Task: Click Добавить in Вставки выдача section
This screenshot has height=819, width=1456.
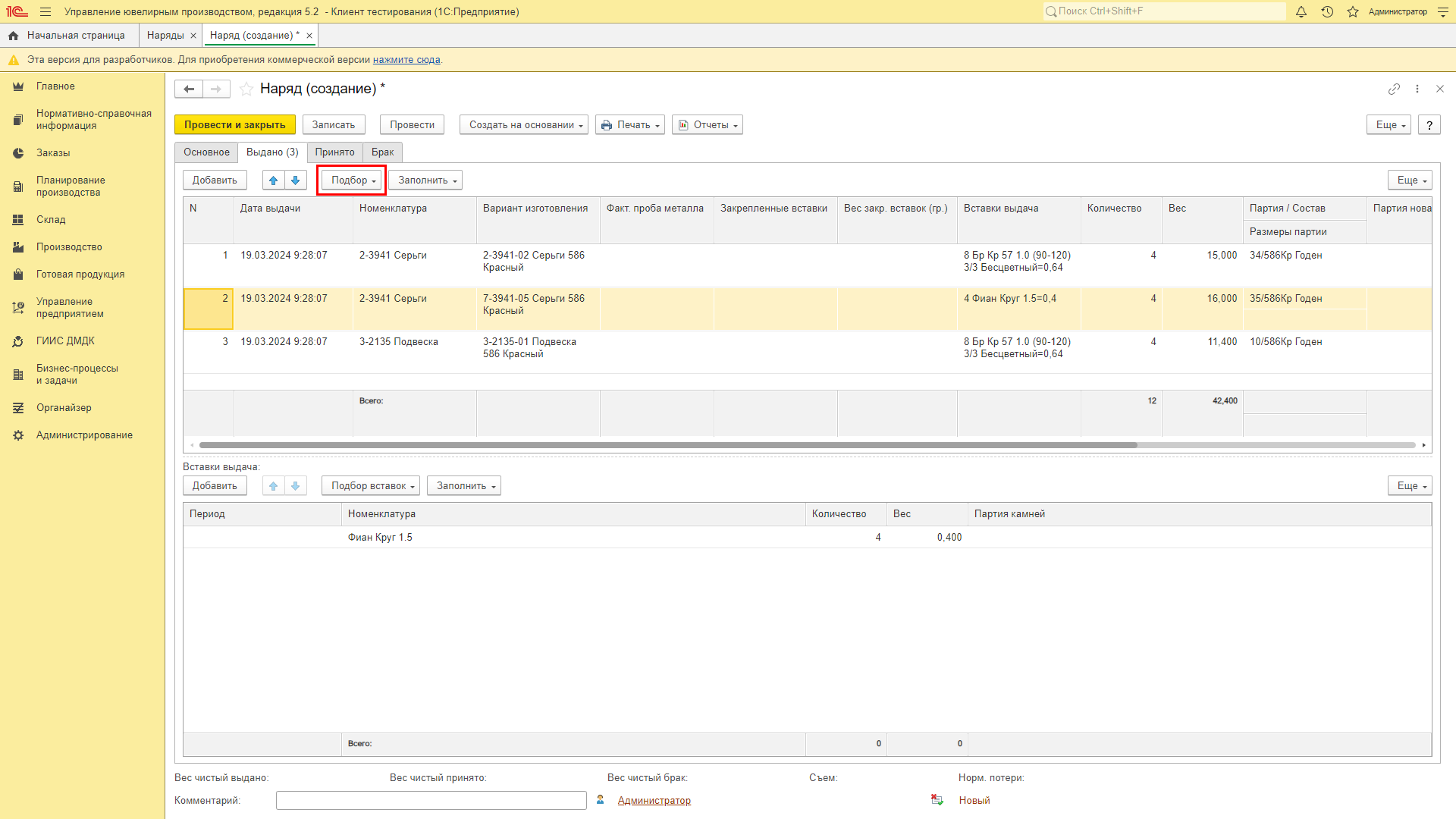Action: (x=215, y=486)
